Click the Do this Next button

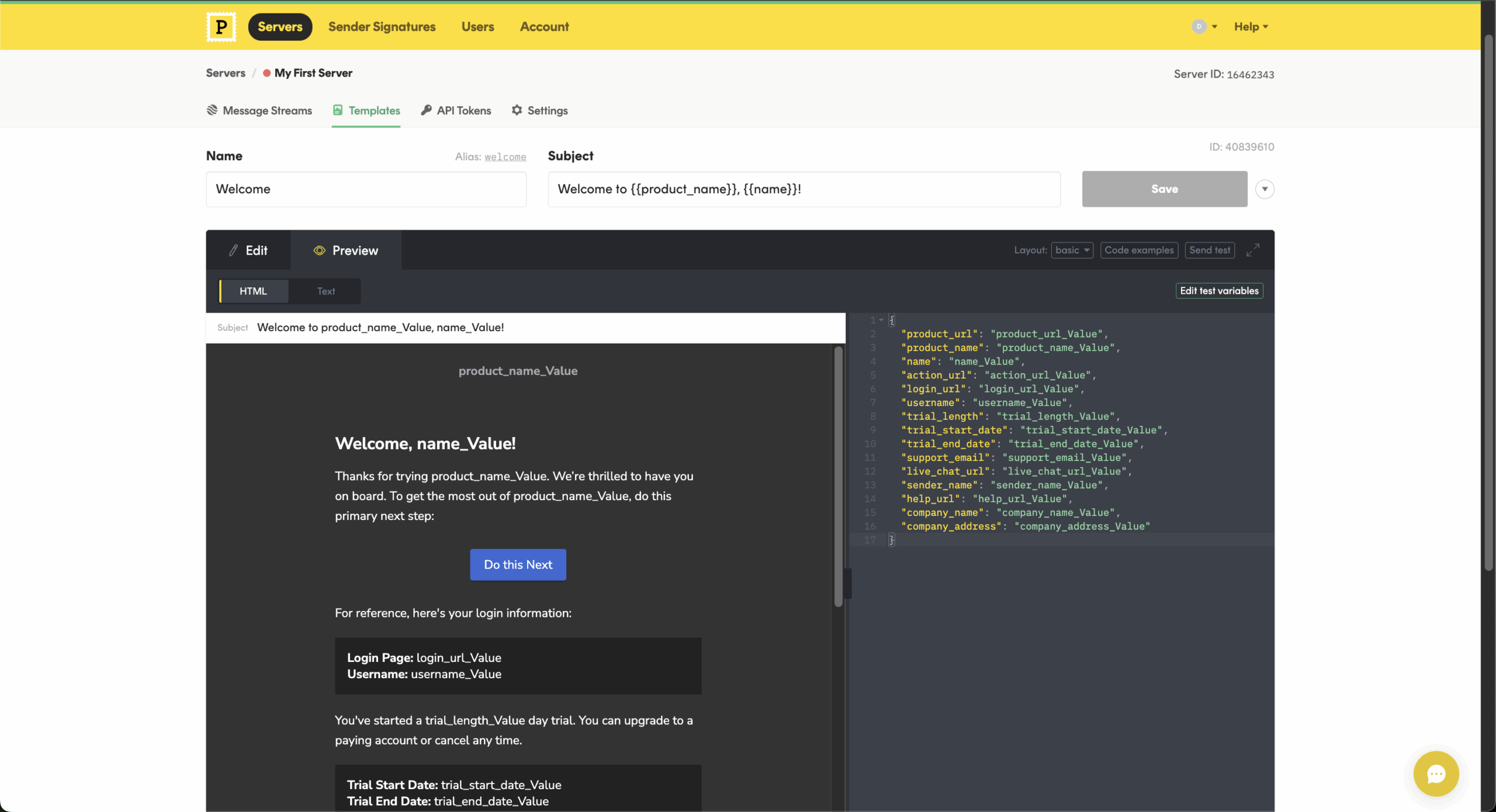pos(518,565)
